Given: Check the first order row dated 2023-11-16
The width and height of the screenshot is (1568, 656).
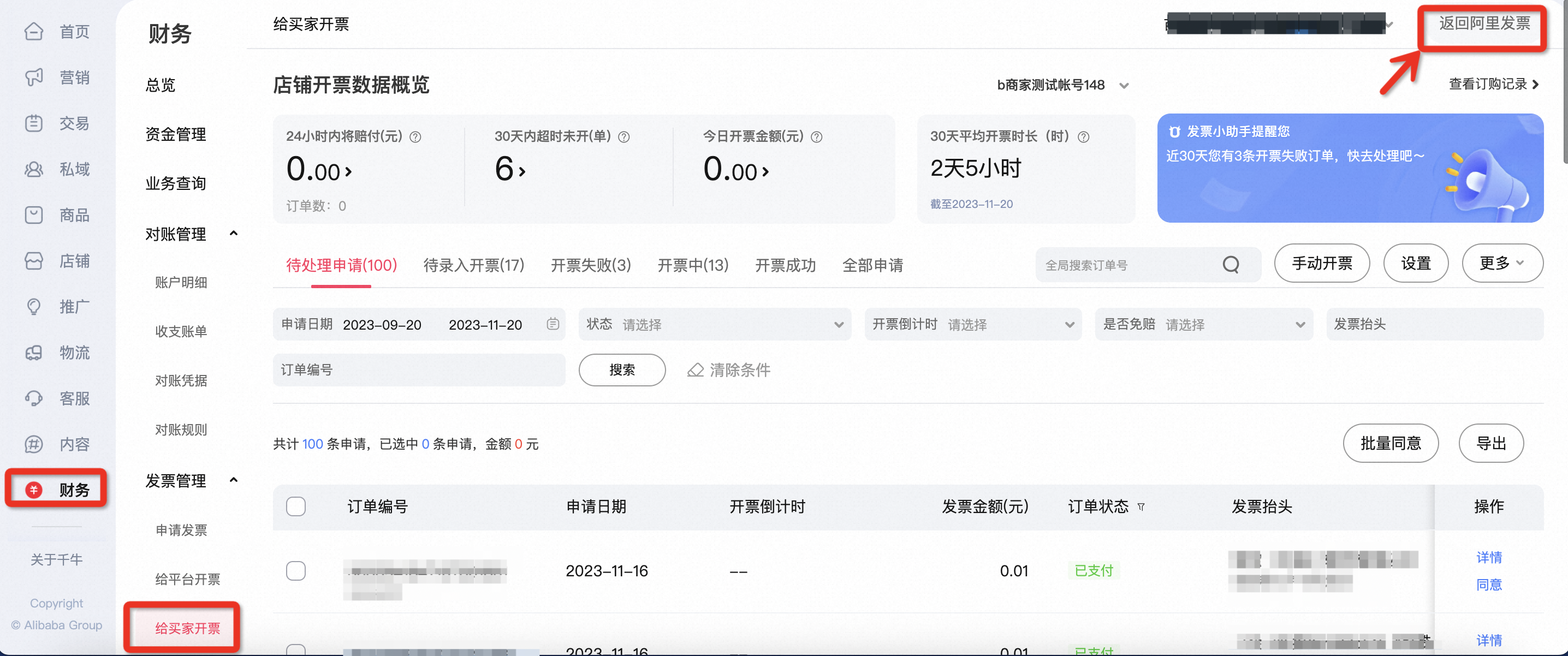Looking at the screenshot, I should (x=296, y=571).
